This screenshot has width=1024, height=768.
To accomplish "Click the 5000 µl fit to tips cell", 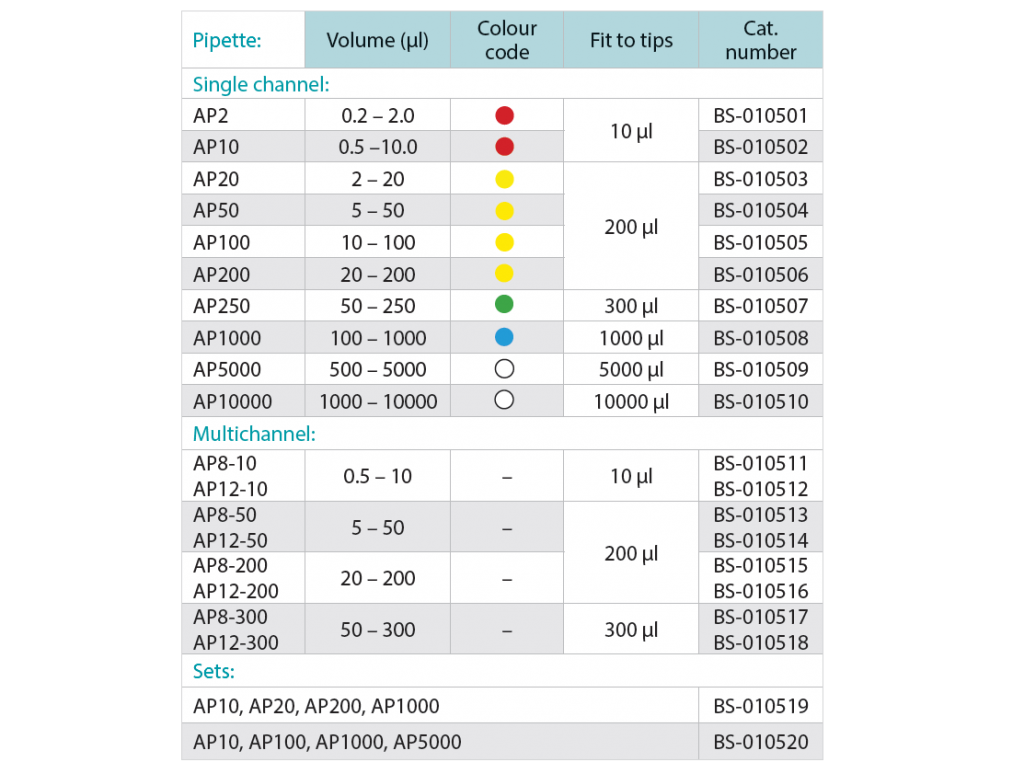I will (x=631, y=370).
